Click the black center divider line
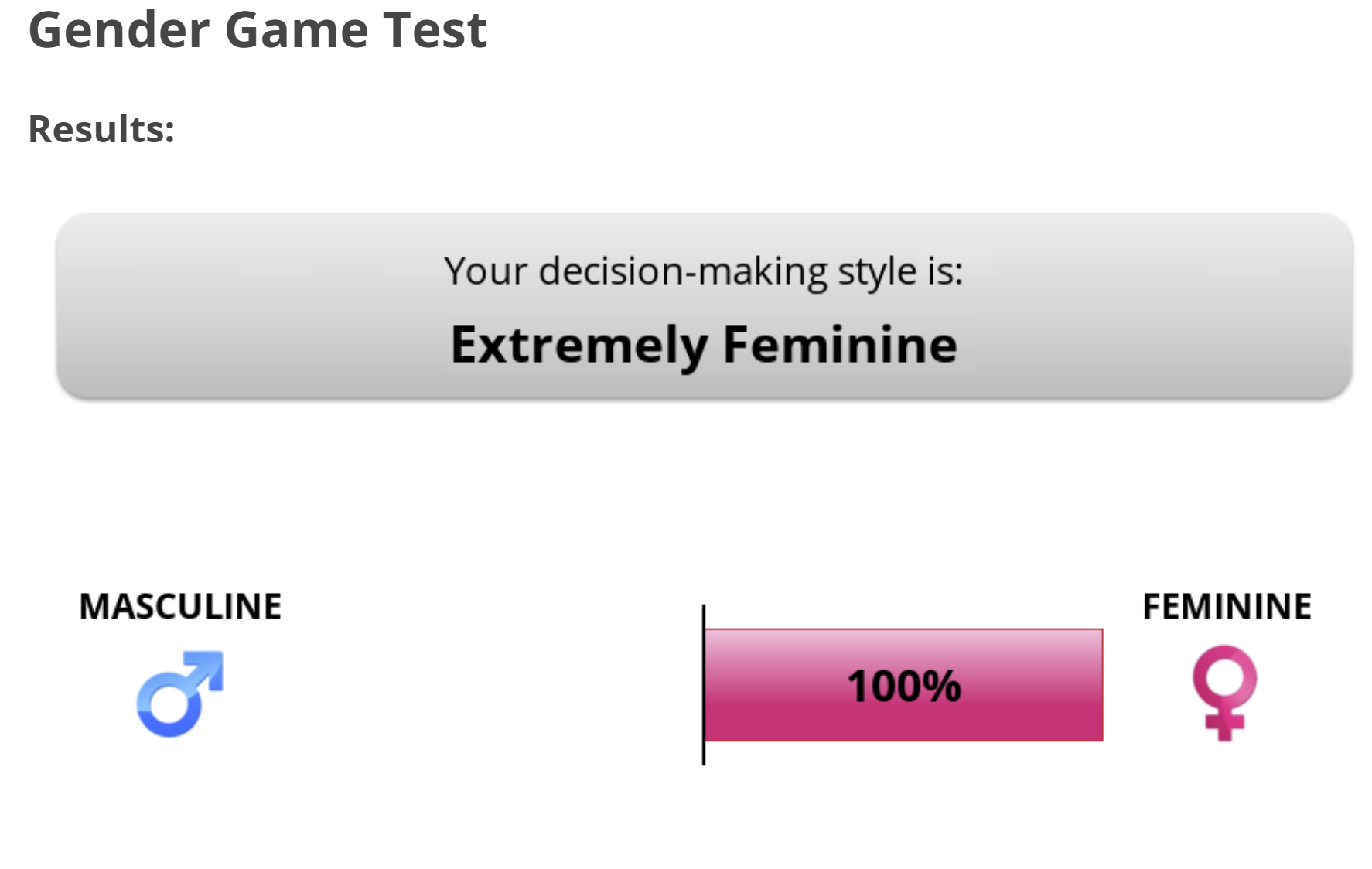This screenshot has height=869, width=1372. pos(703,685)
